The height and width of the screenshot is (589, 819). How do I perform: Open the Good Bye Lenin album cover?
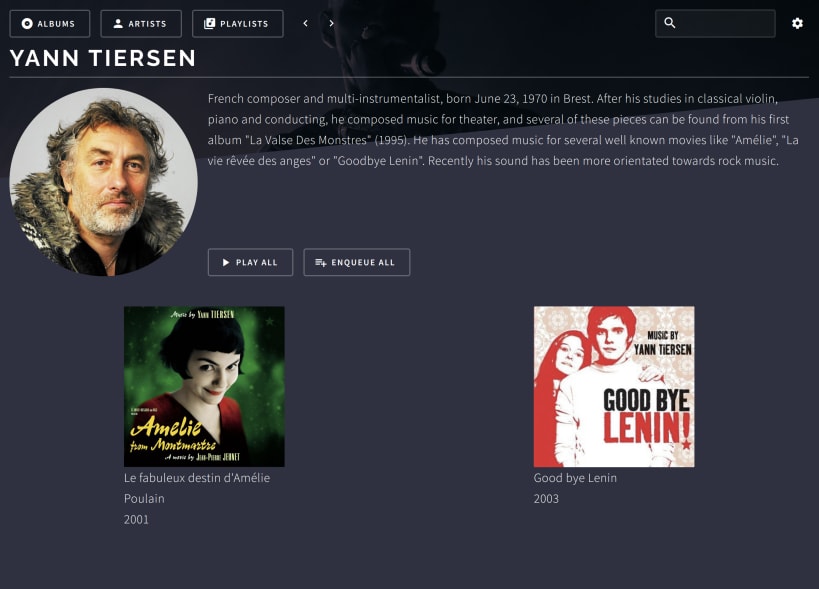click(x=614, y=386)
